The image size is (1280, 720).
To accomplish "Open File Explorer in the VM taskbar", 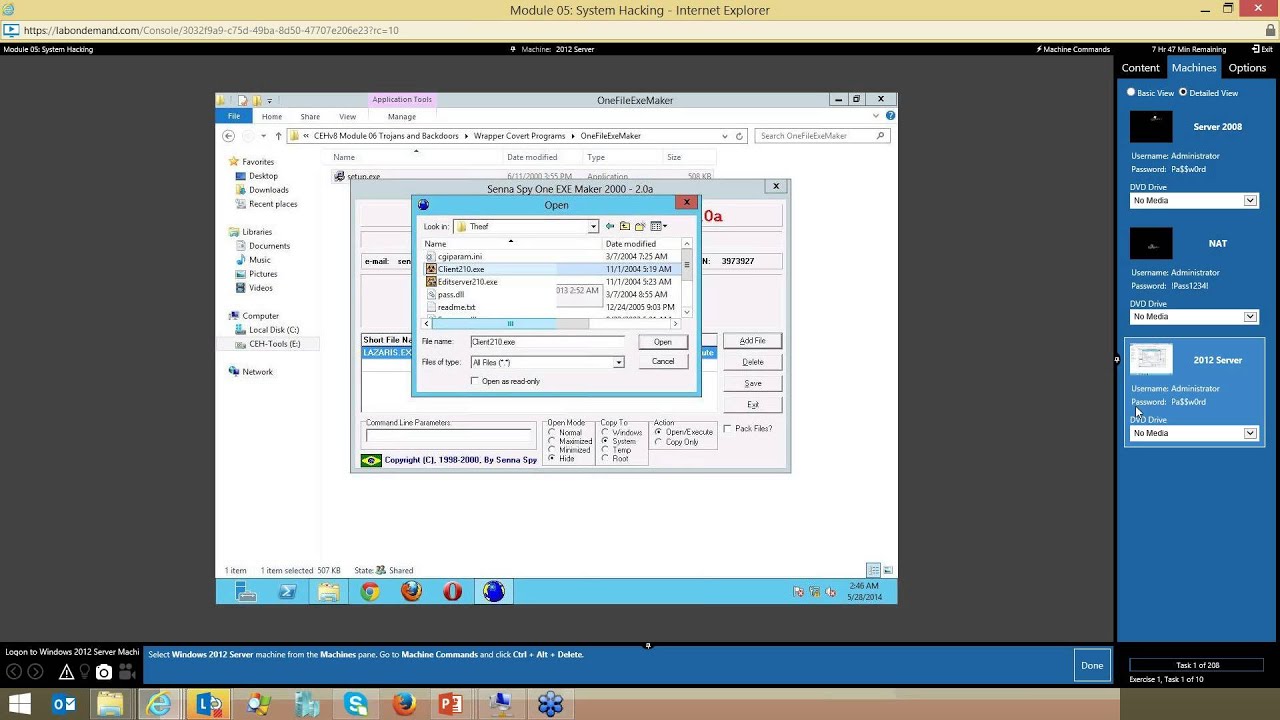I will (x=329, y=592).
